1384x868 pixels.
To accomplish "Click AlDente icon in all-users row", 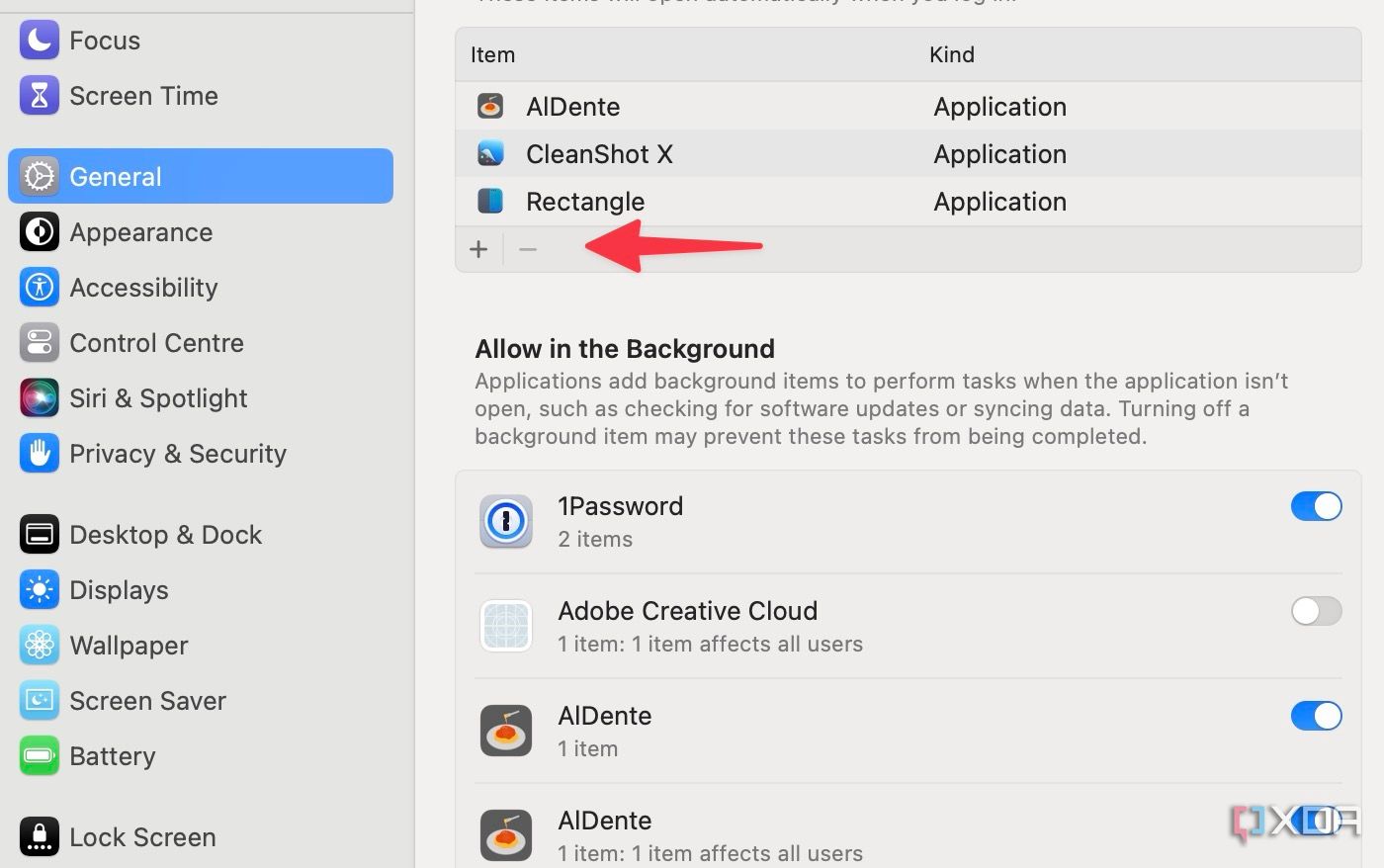I will (x=506, y=835).
